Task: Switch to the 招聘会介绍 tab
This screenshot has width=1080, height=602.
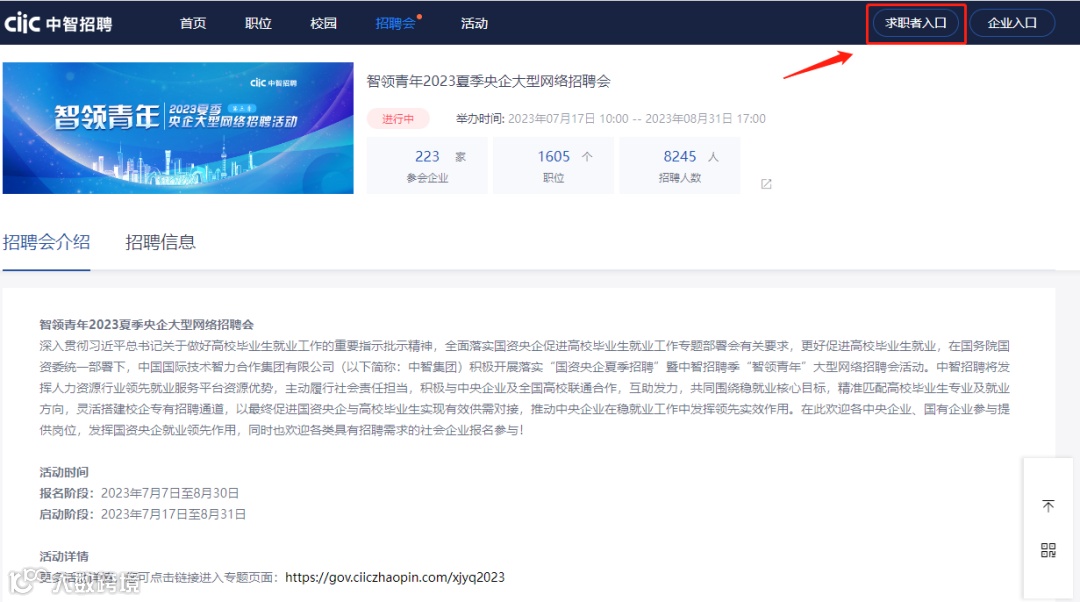Action: tap(46, 242)
